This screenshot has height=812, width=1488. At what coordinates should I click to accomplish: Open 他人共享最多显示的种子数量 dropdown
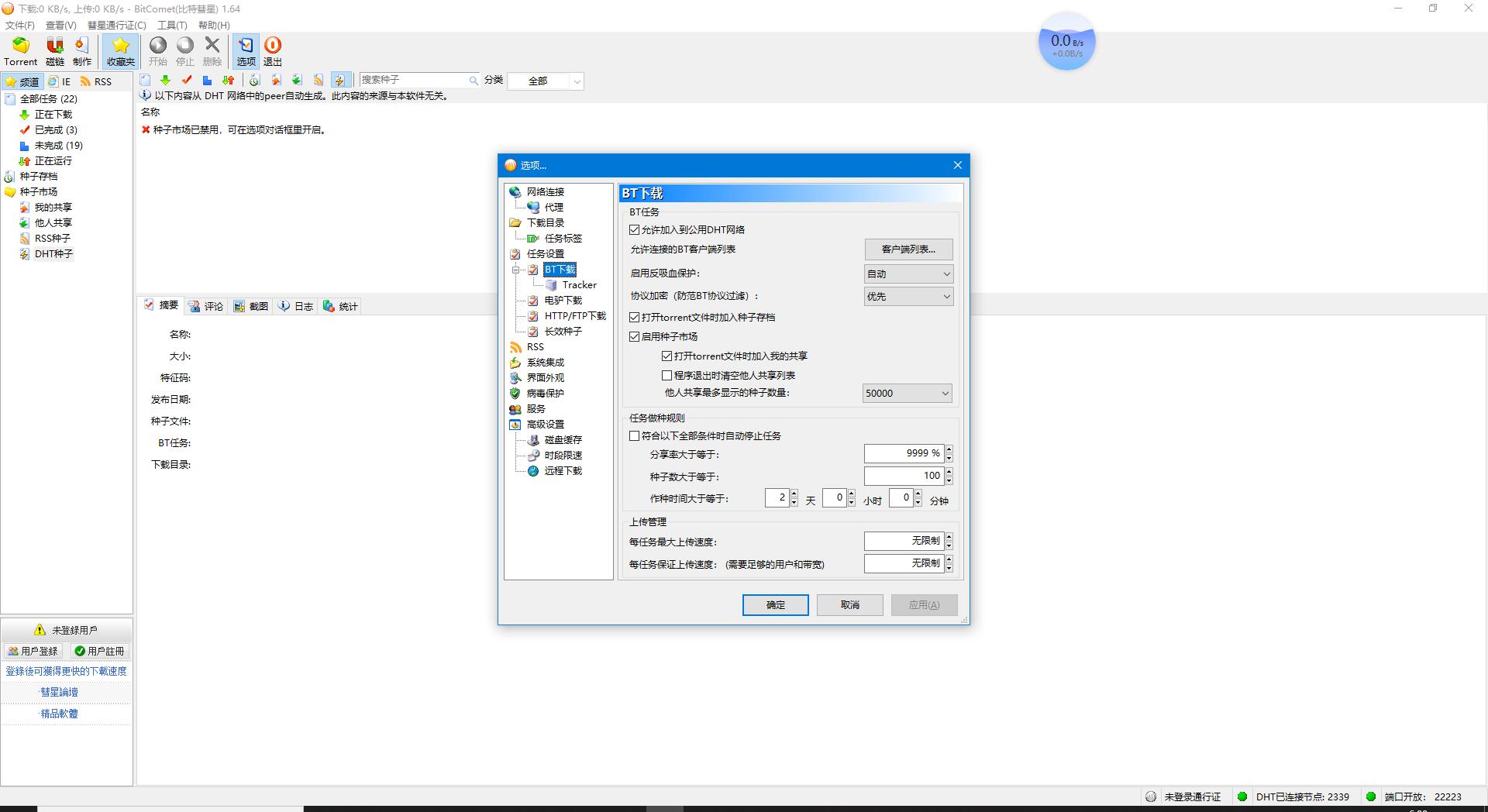pos(907,393)
